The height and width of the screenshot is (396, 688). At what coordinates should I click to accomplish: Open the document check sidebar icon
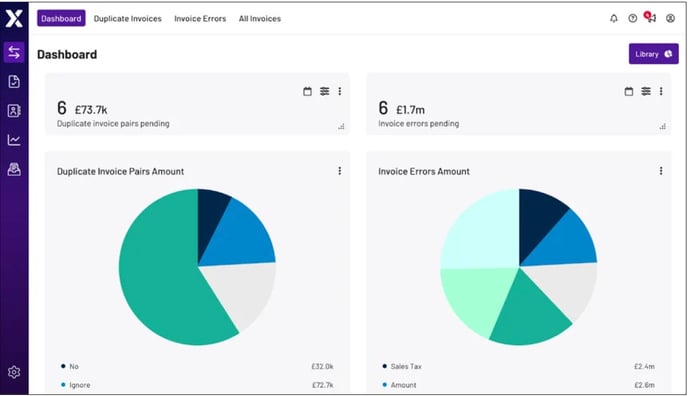14,81
